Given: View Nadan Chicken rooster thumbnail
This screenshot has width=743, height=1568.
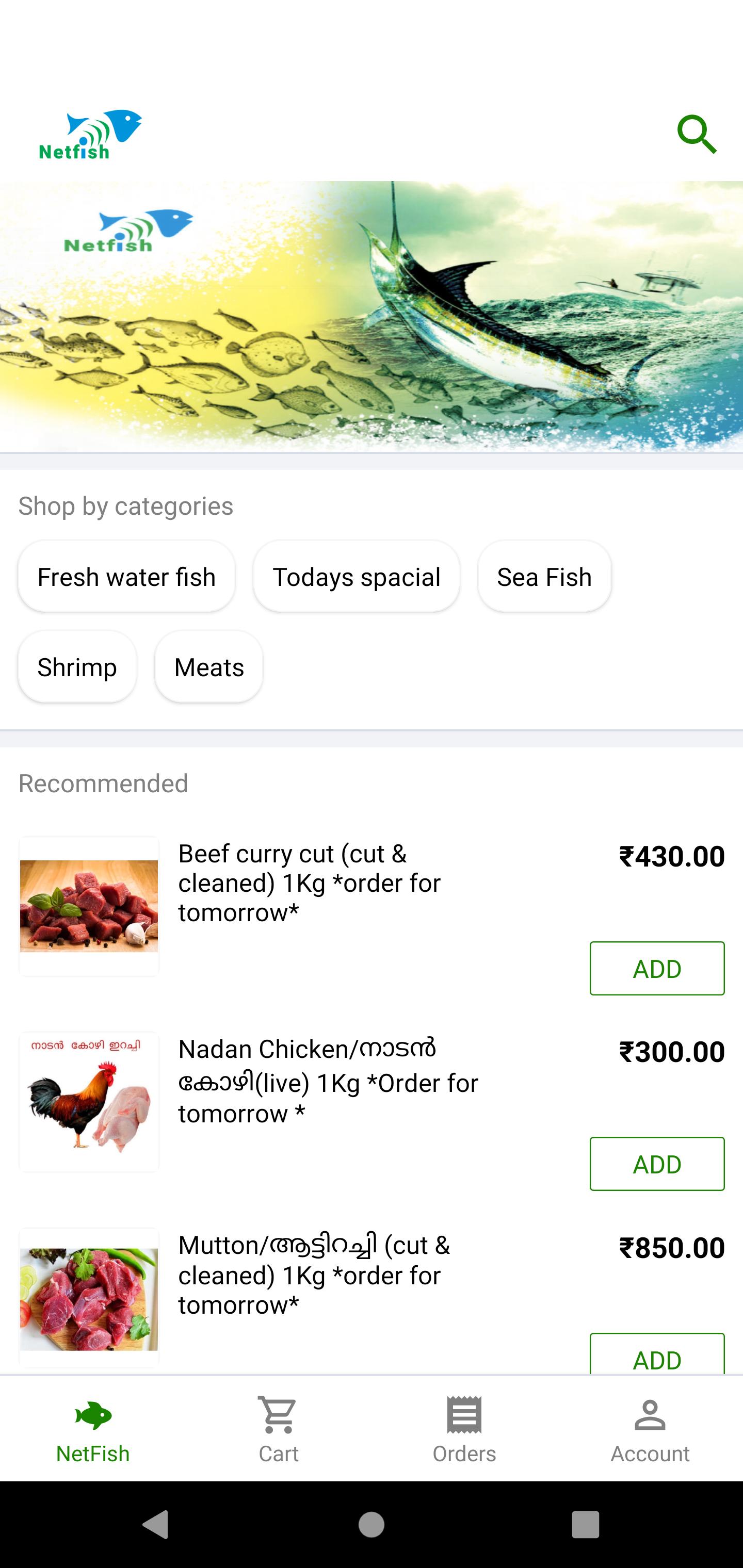Looking at the screenshot, I should 89,1102.
